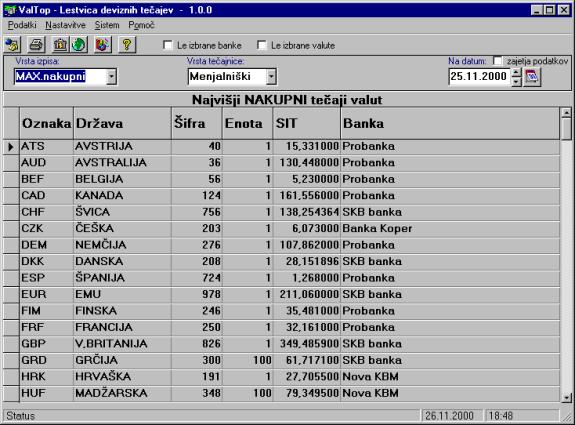Click the data import icon with blue ball
The height and width of the screenshot is (425, 575).
click(13, 45)
